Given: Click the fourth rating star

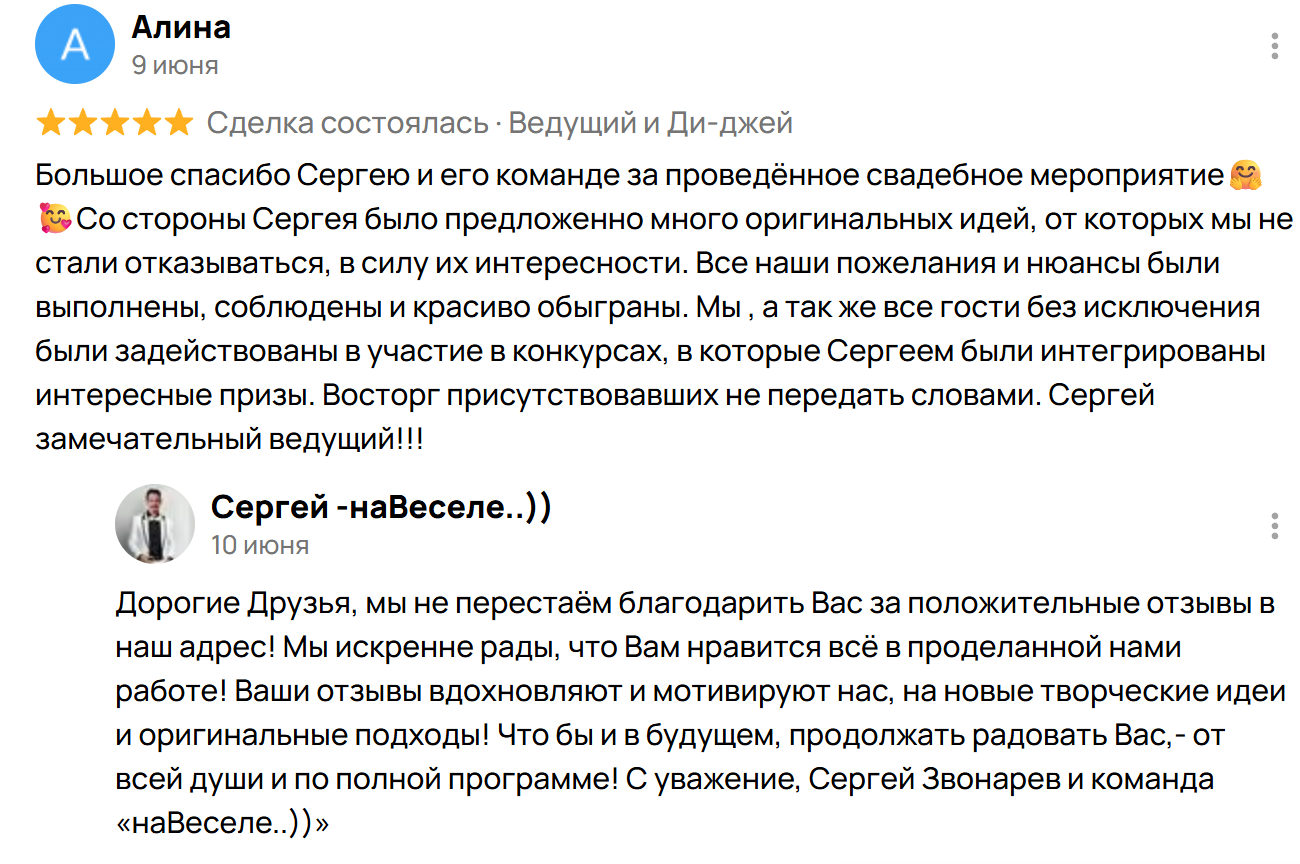Looking at the screenshot, I should coord(145,124).
